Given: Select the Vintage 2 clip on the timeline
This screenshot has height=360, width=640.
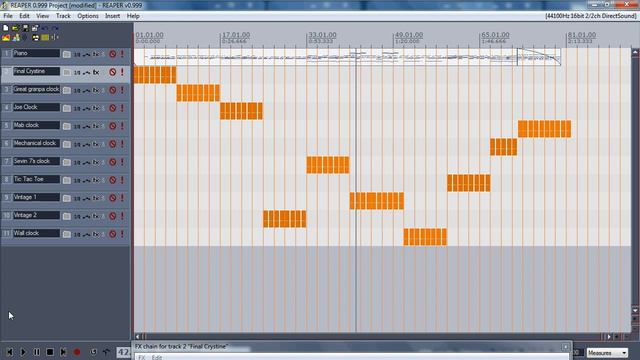Looking at the screenshot, I should pos(284,219).
